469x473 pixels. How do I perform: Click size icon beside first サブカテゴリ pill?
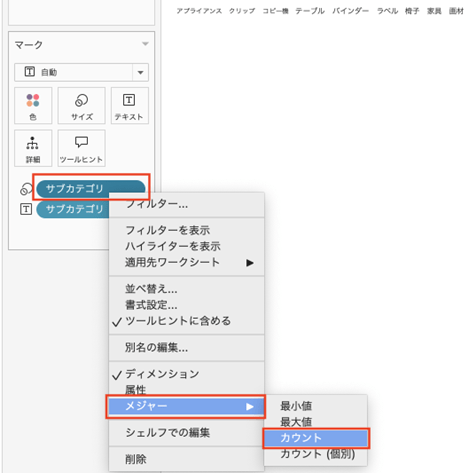coord(26,189)
